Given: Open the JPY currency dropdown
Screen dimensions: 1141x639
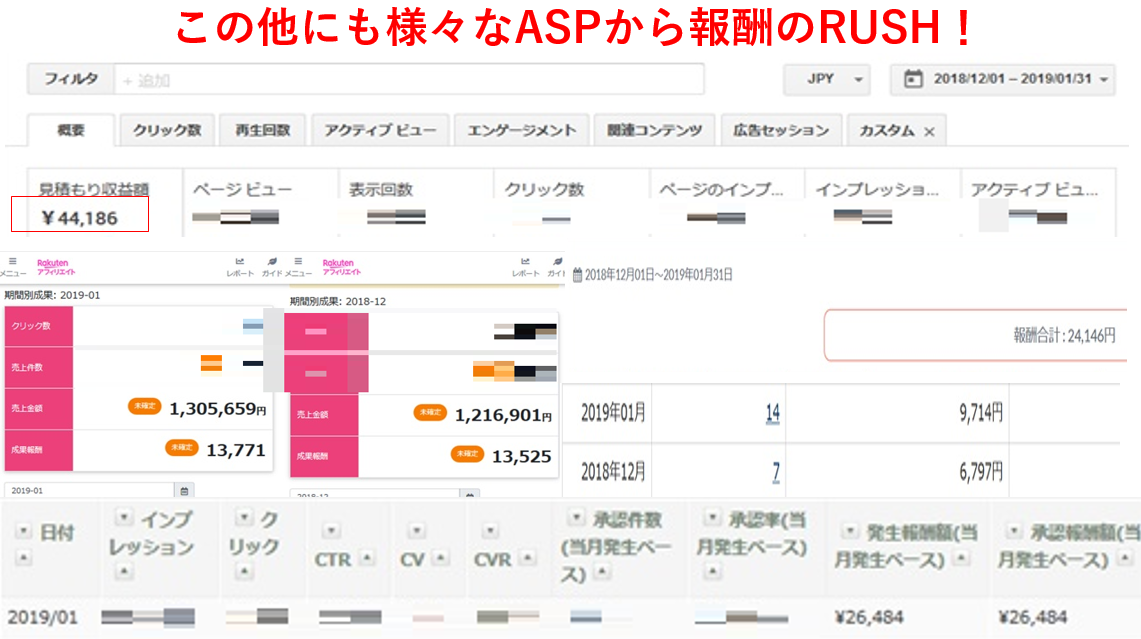Looking at the screenshot, I should [825, 79].
